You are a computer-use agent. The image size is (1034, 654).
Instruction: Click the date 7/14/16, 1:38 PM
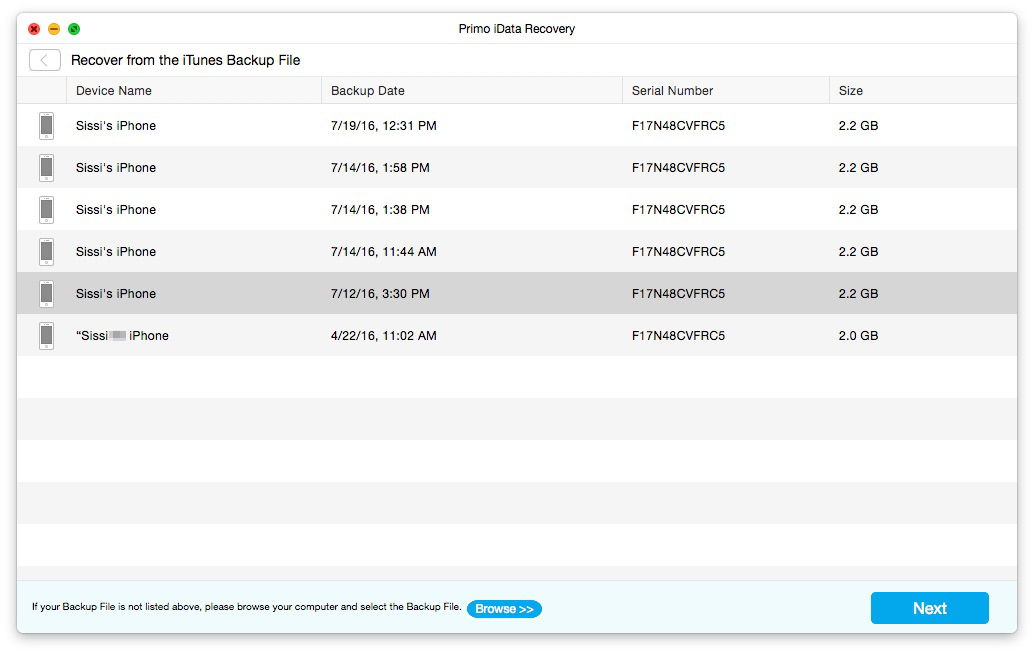pos(380,210)
